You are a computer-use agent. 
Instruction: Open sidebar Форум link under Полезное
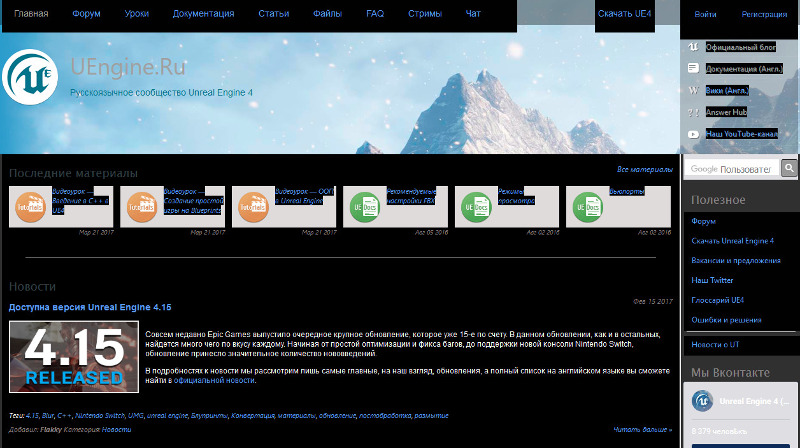[704, 221]
